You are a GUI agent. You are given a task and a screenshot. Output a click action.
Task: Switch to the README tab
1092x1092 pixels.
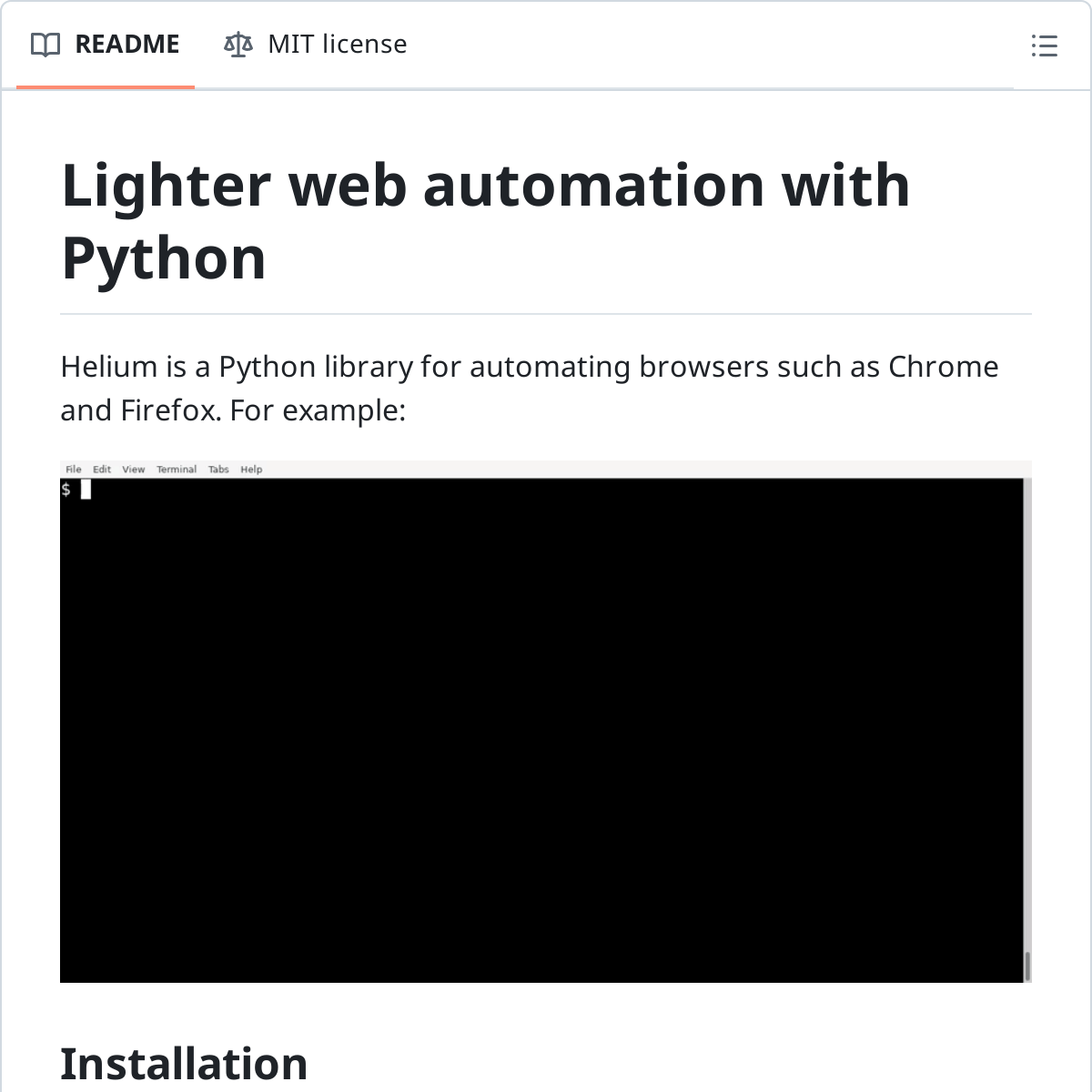click(126, 45)
